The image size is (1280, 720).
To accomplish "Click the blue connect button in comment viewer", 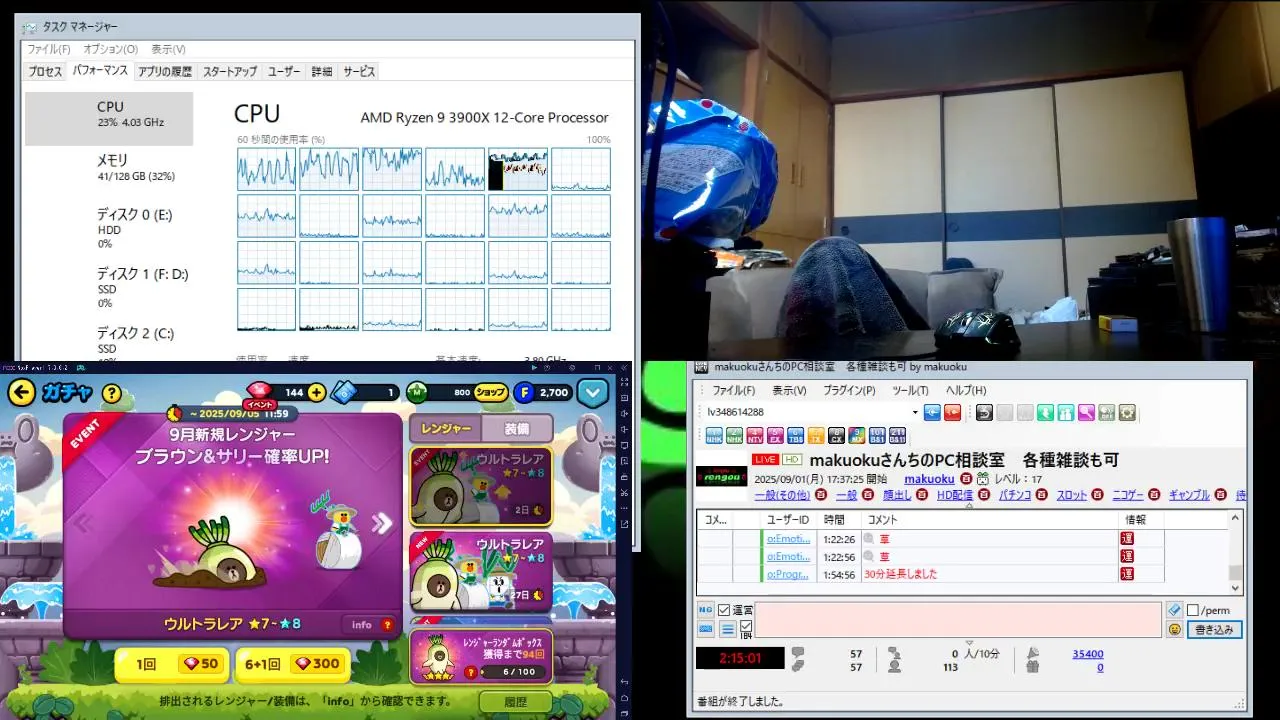I will coord(932,412).
